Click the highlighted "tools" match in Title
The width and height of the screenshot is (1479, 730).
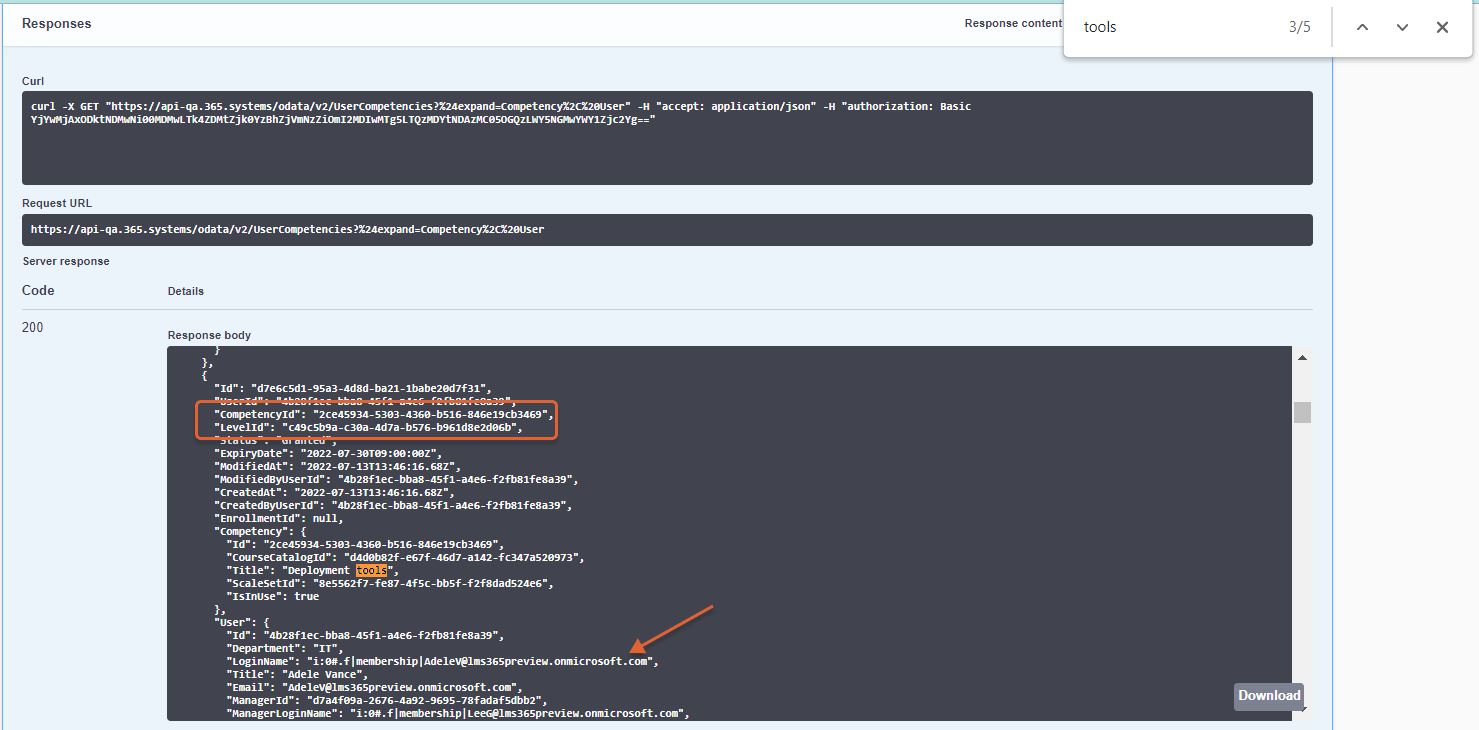(x=371, y=570)
